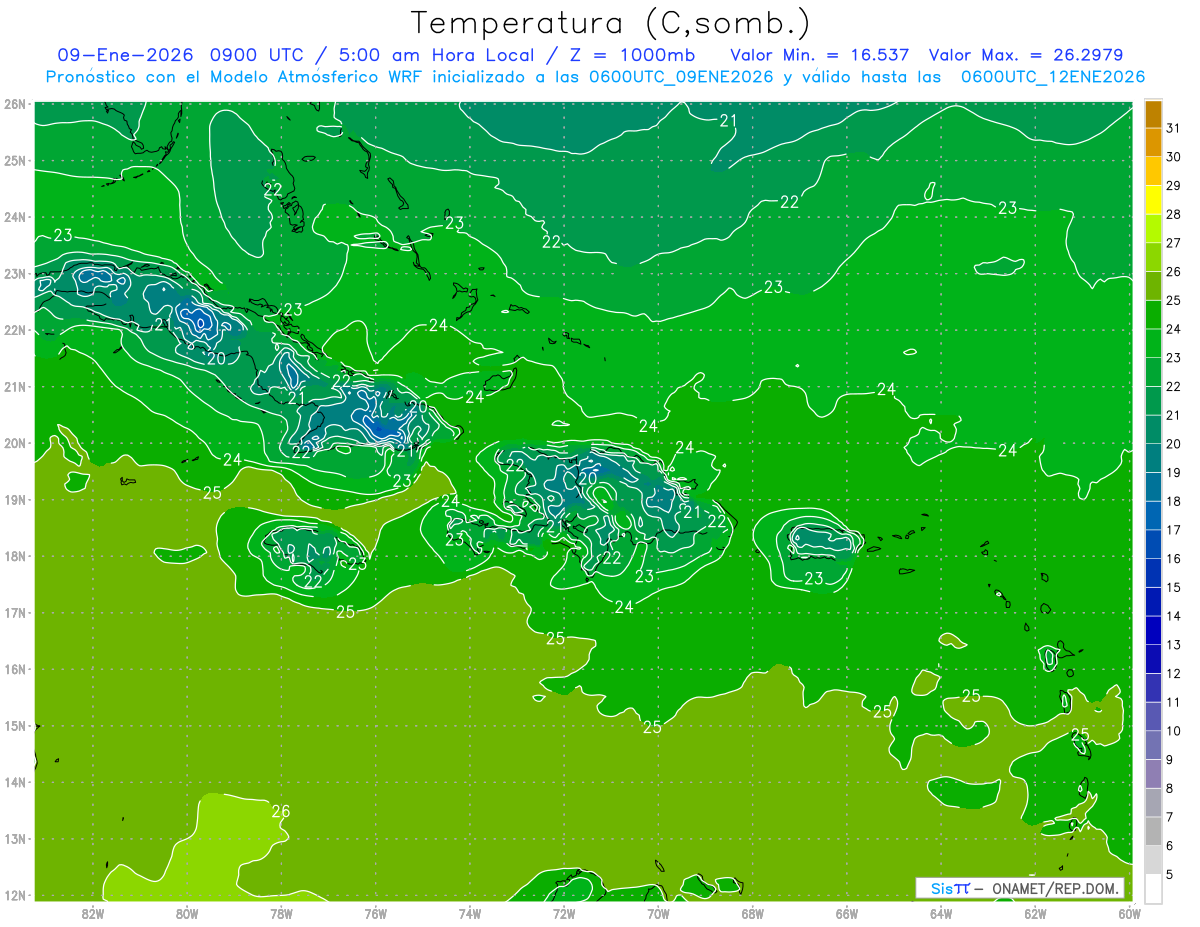Screen dimensions: 1200x927
Task: Click the "12N" latitude axis label
Action: pos(15,895)
